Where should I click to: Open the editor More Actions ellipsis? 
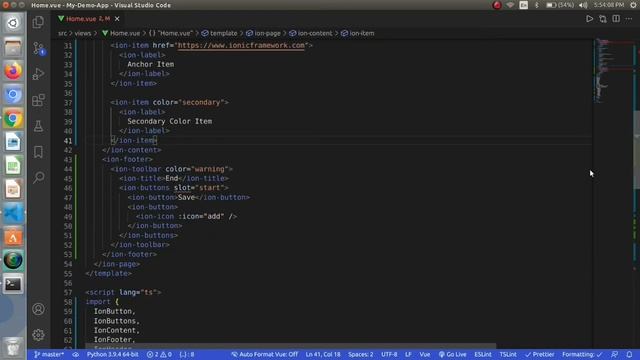click(629, 19)
